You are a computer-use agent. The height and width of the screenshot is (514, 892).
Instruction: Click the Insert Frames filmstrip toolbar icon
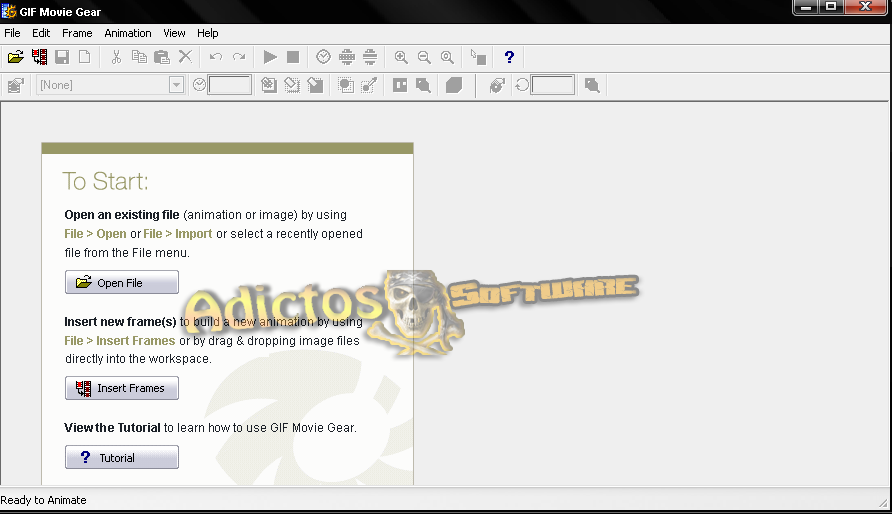click(x=39, y=57)
